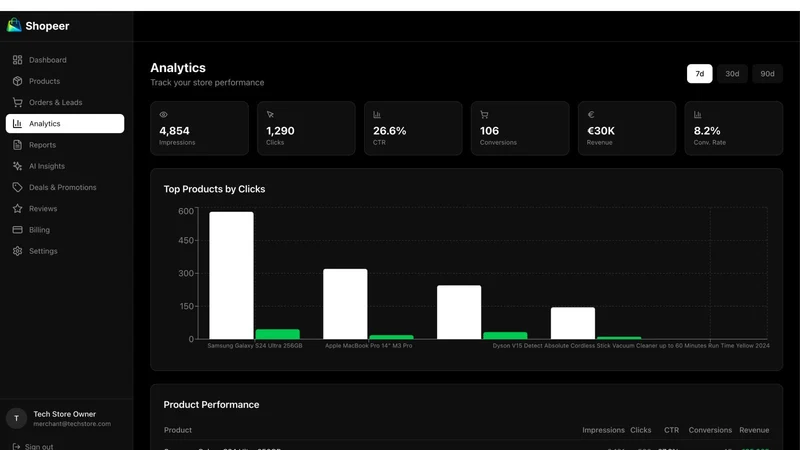
Task: Click the Impressions column header
Action: 603,430
